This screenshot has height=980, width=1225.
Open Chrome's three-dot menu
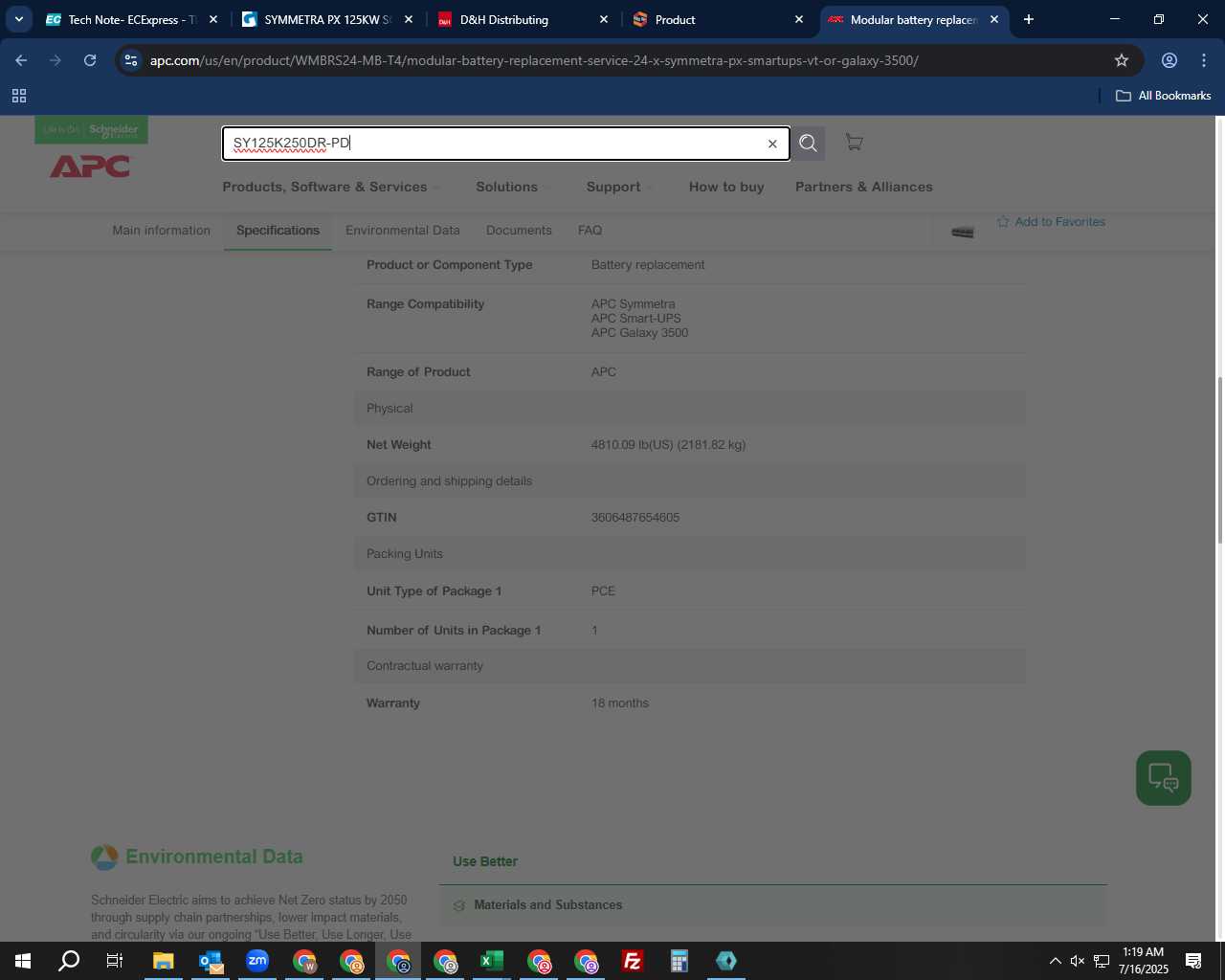point(1204,60)
